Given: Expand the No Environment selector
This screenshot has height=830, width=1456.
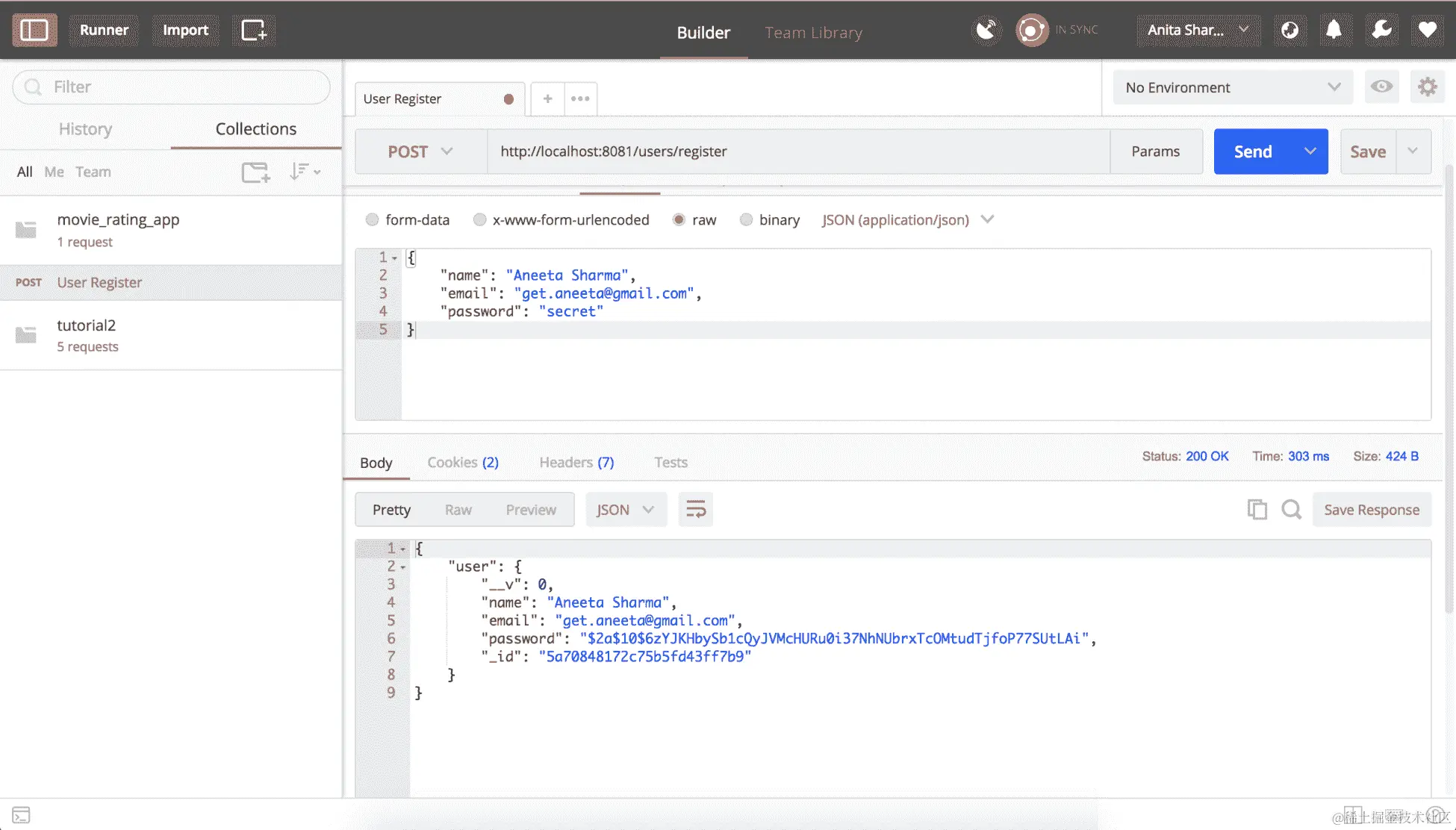Looking at the screenshot, I should [1232, 87].
